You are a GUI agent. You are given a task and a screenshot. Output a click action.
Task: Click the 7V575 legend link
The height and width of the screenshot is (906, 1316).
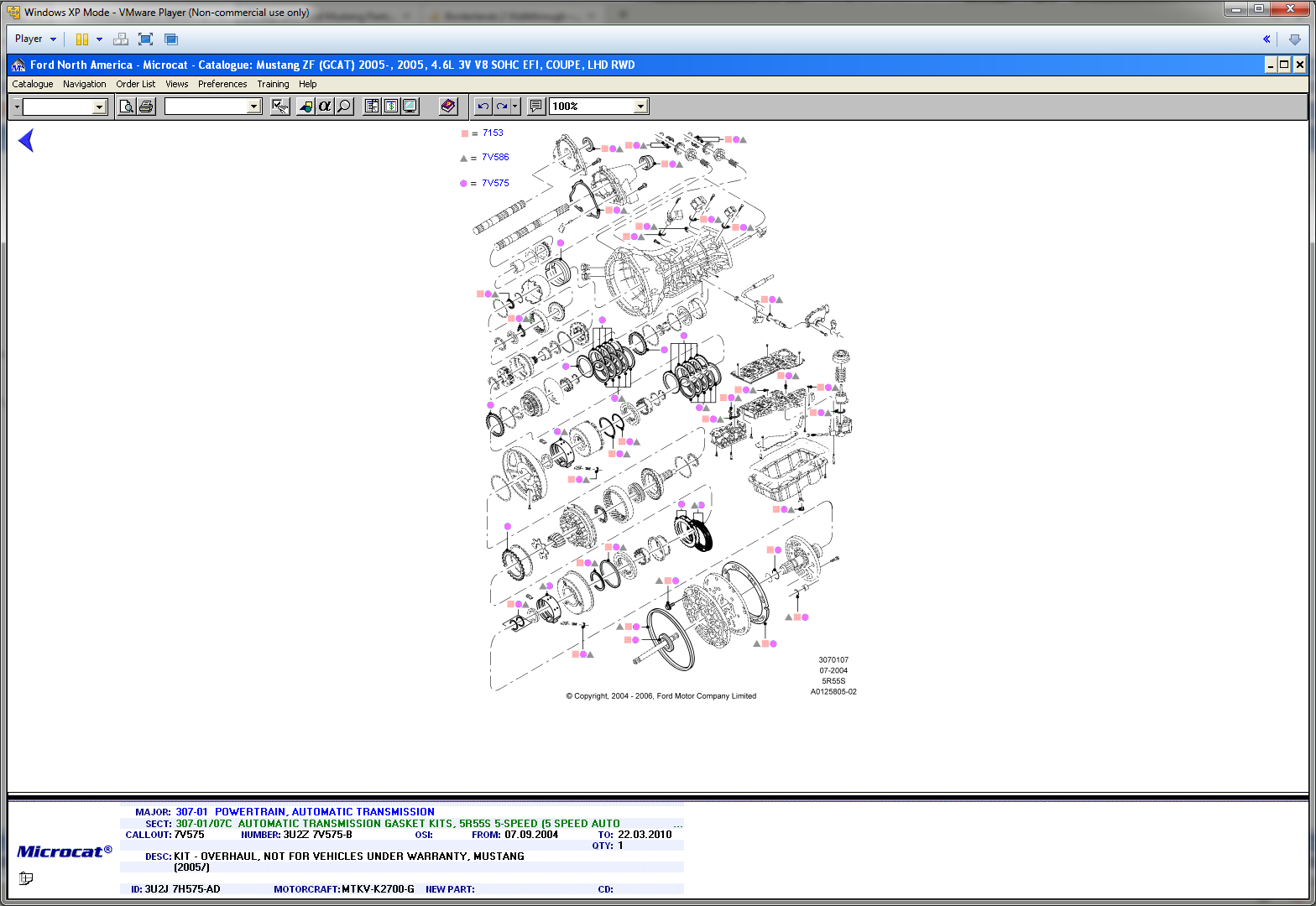[x=495, y=183]
